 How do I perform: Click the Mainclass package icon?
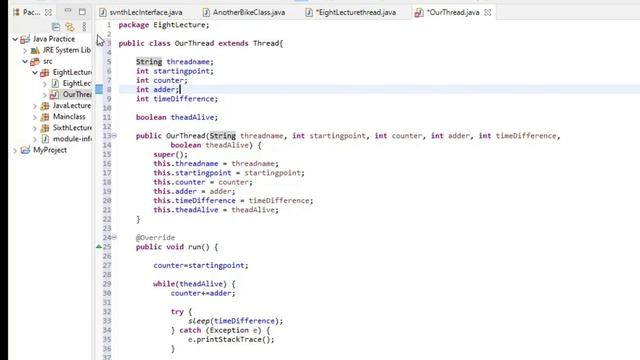coord(45,117)
